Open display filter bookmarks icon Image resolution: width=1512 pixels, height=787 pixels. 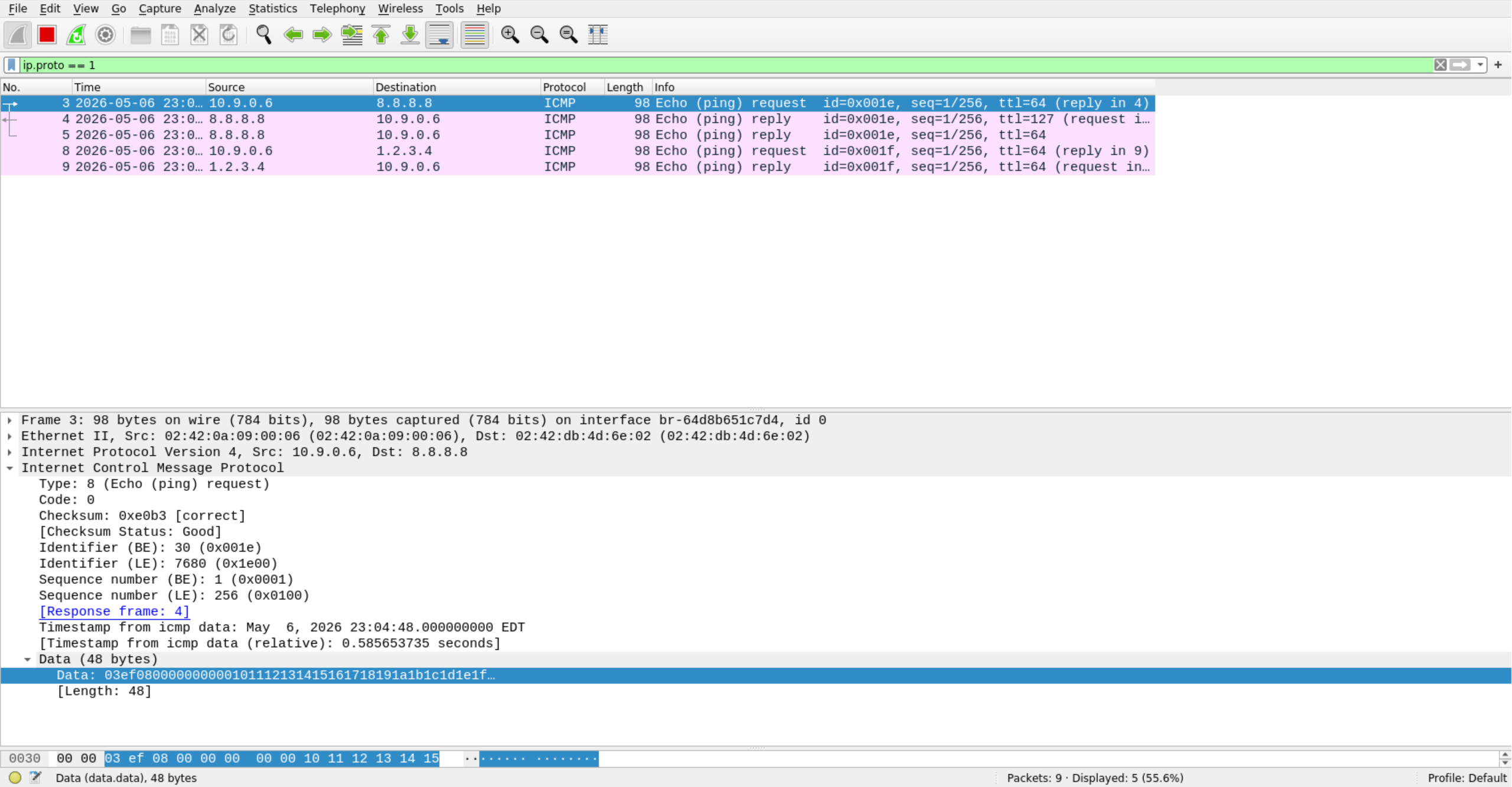pos(11,65)
